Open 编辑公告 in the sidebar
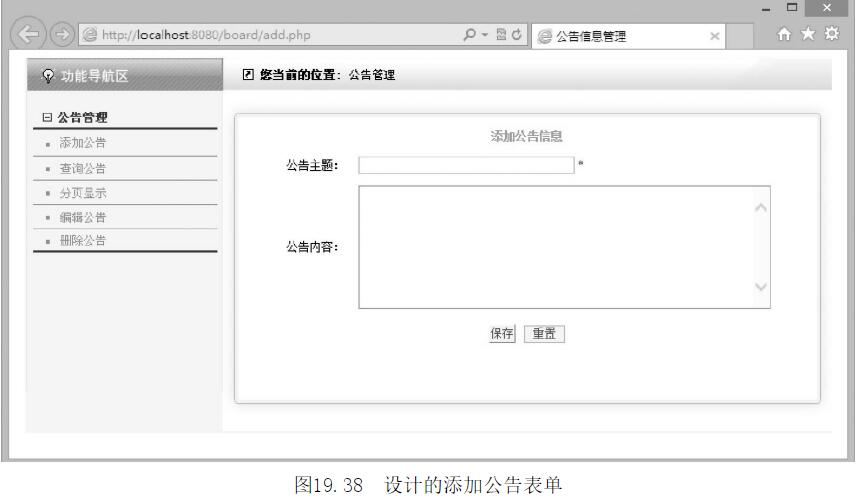Screen dimensions: 860x497 (x=82, y=217)
